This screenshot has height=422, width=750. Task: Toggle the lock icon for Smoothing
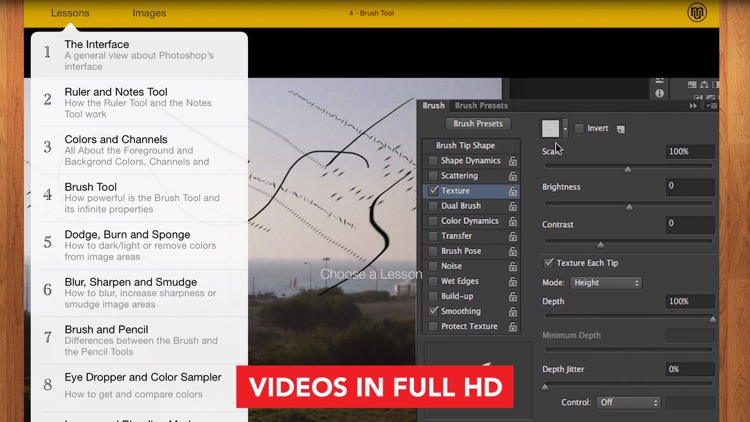[513, 311]
